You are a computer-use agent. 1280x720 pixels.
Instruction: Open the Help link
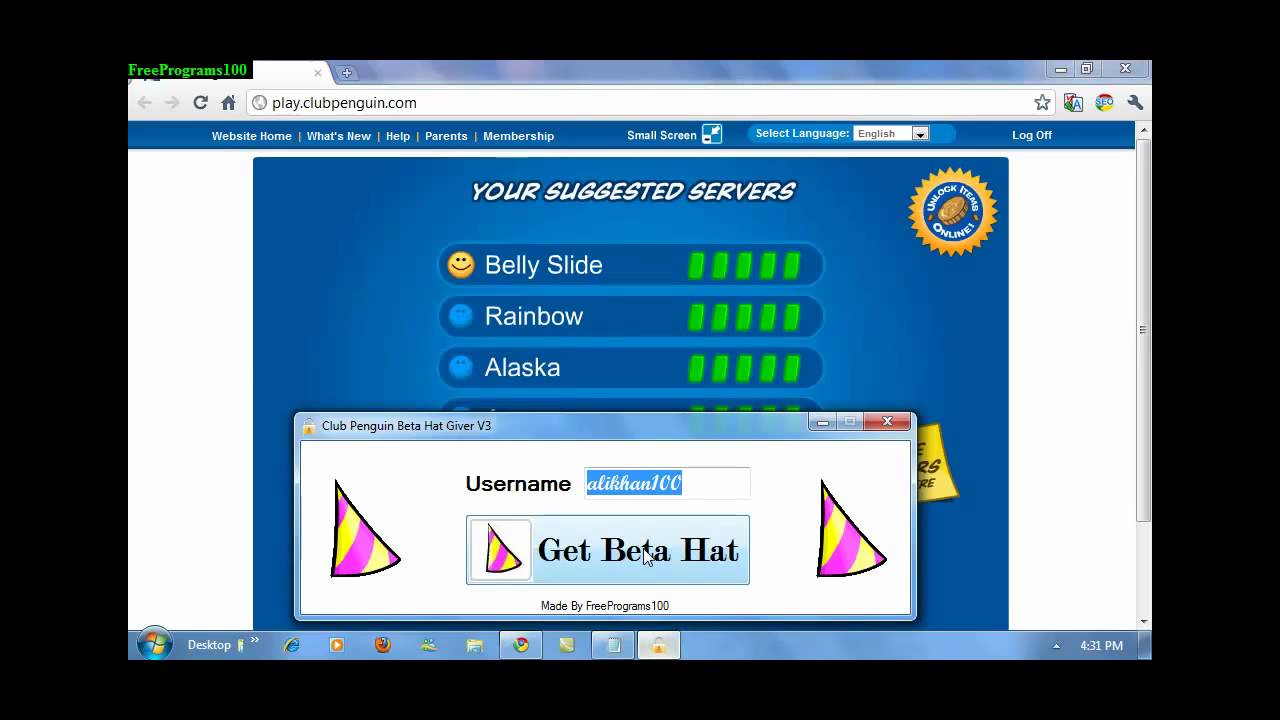pos(398,136)
